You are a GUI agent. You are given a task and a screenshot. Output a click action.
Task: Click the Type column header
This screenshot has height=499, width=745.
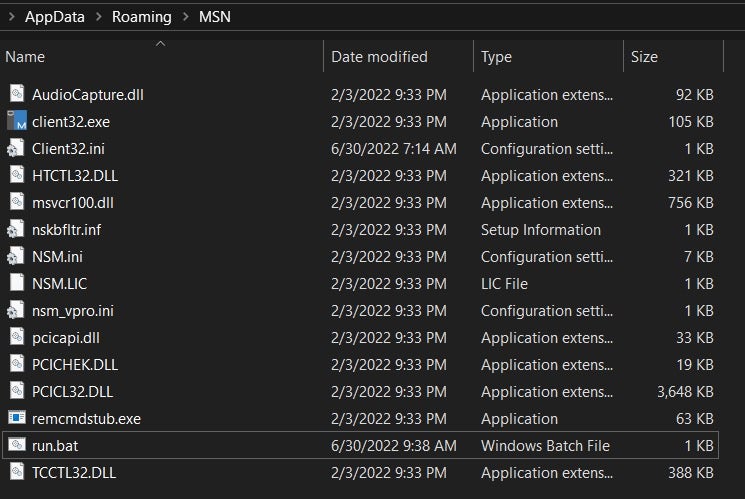(x=496, y=57)
